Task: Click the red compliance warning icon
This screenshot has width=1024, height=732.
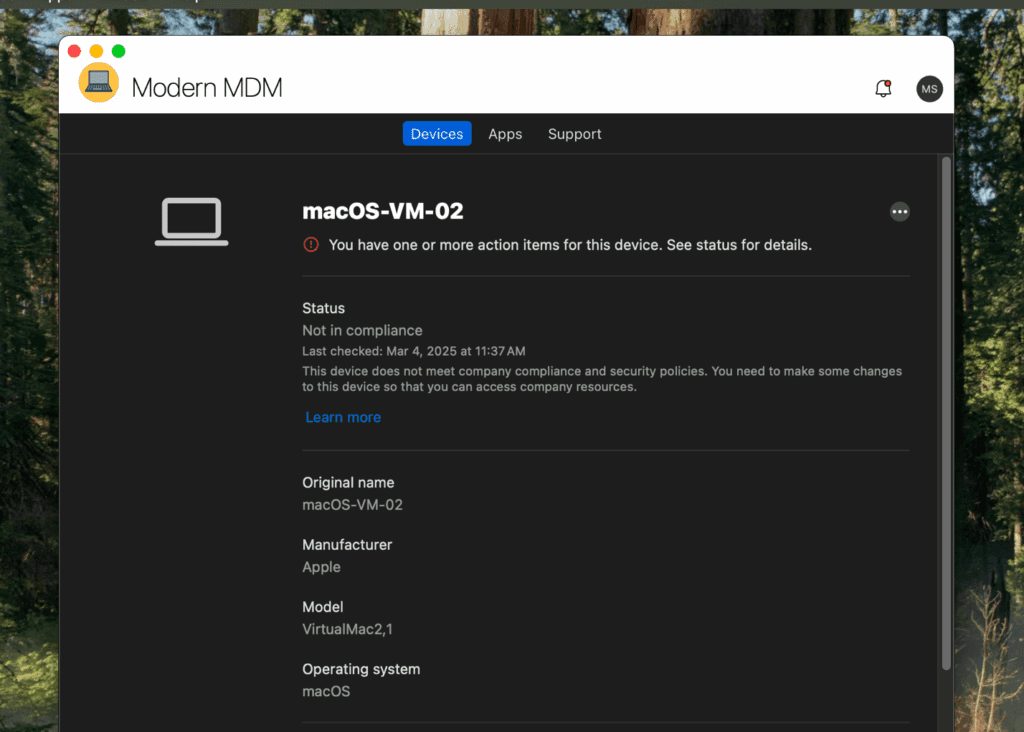Action: click(311, 244)
